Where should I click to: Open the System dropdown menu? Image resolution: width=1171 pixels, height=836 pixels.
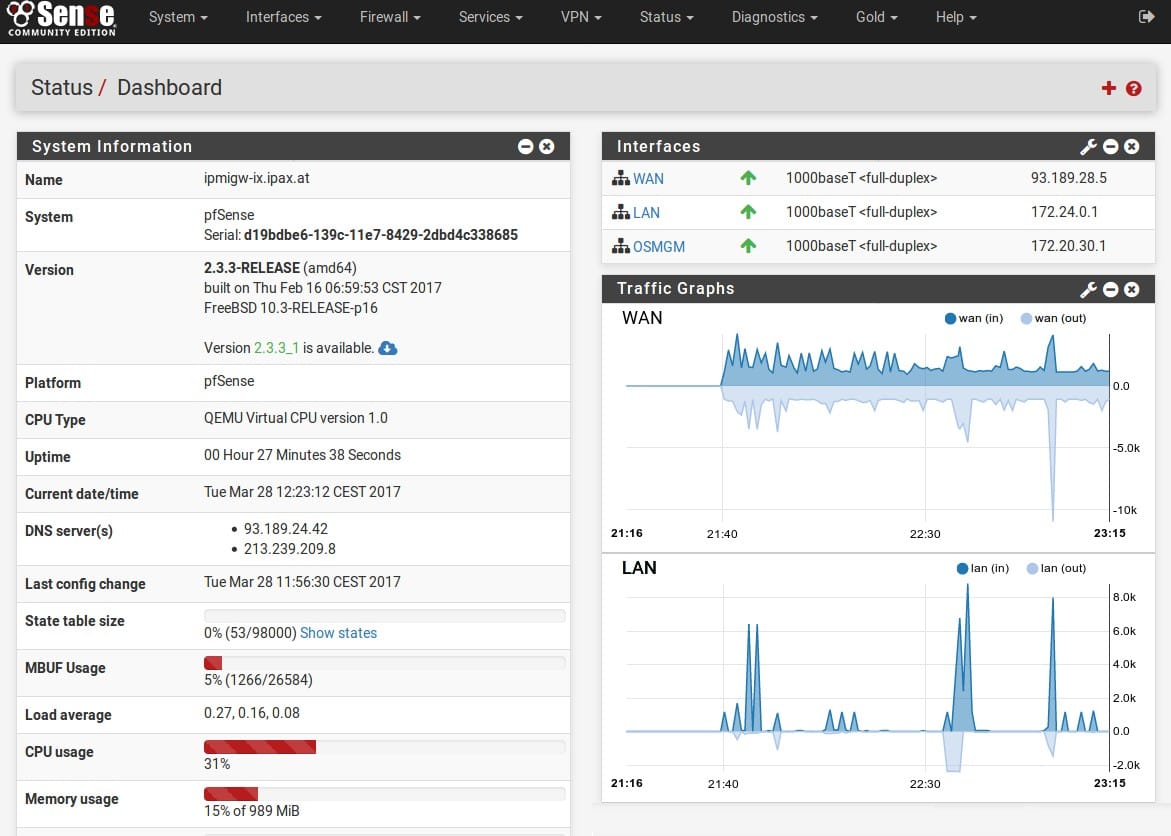178,17
